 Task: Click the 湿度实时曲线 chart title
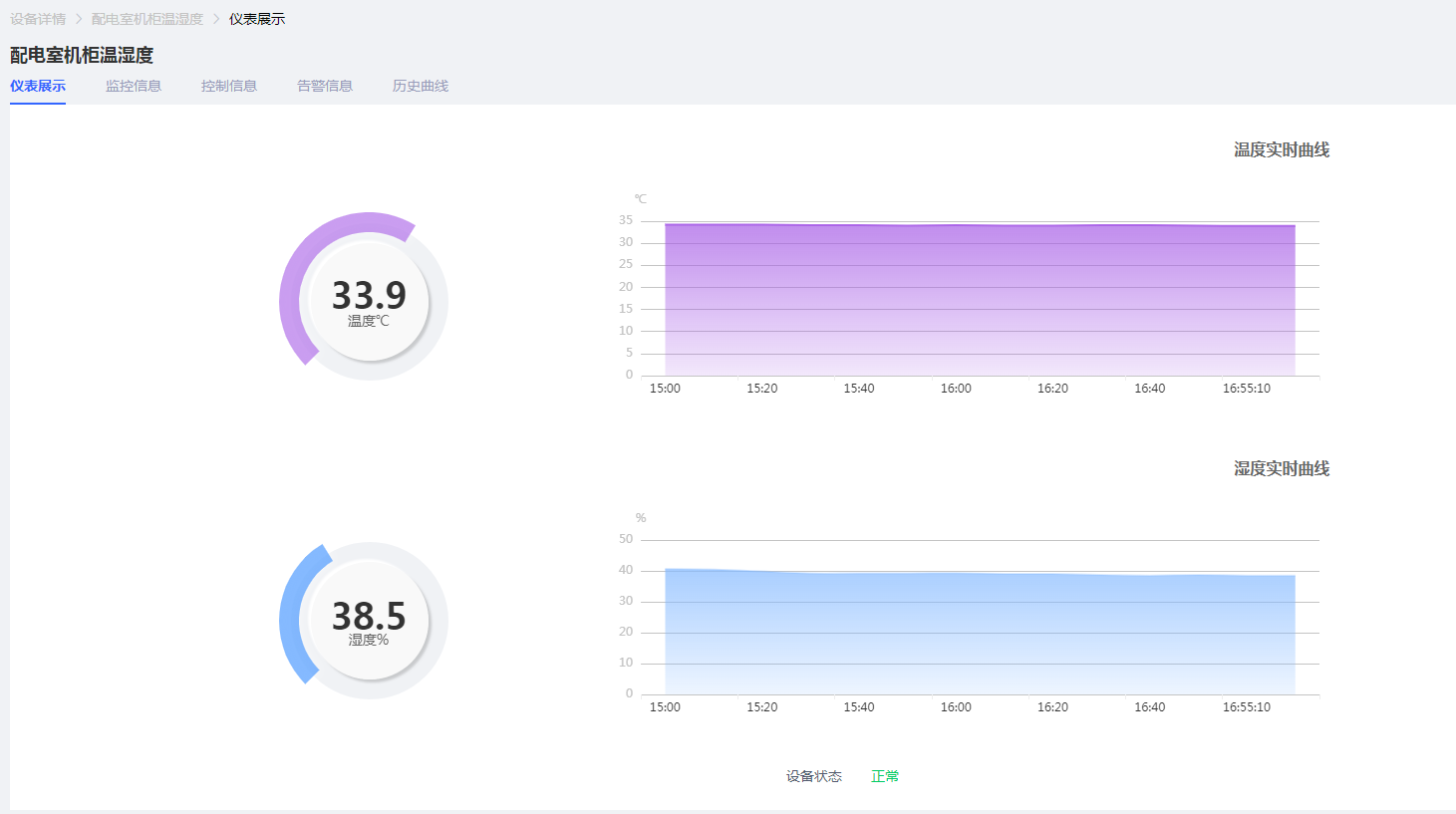1282,468
